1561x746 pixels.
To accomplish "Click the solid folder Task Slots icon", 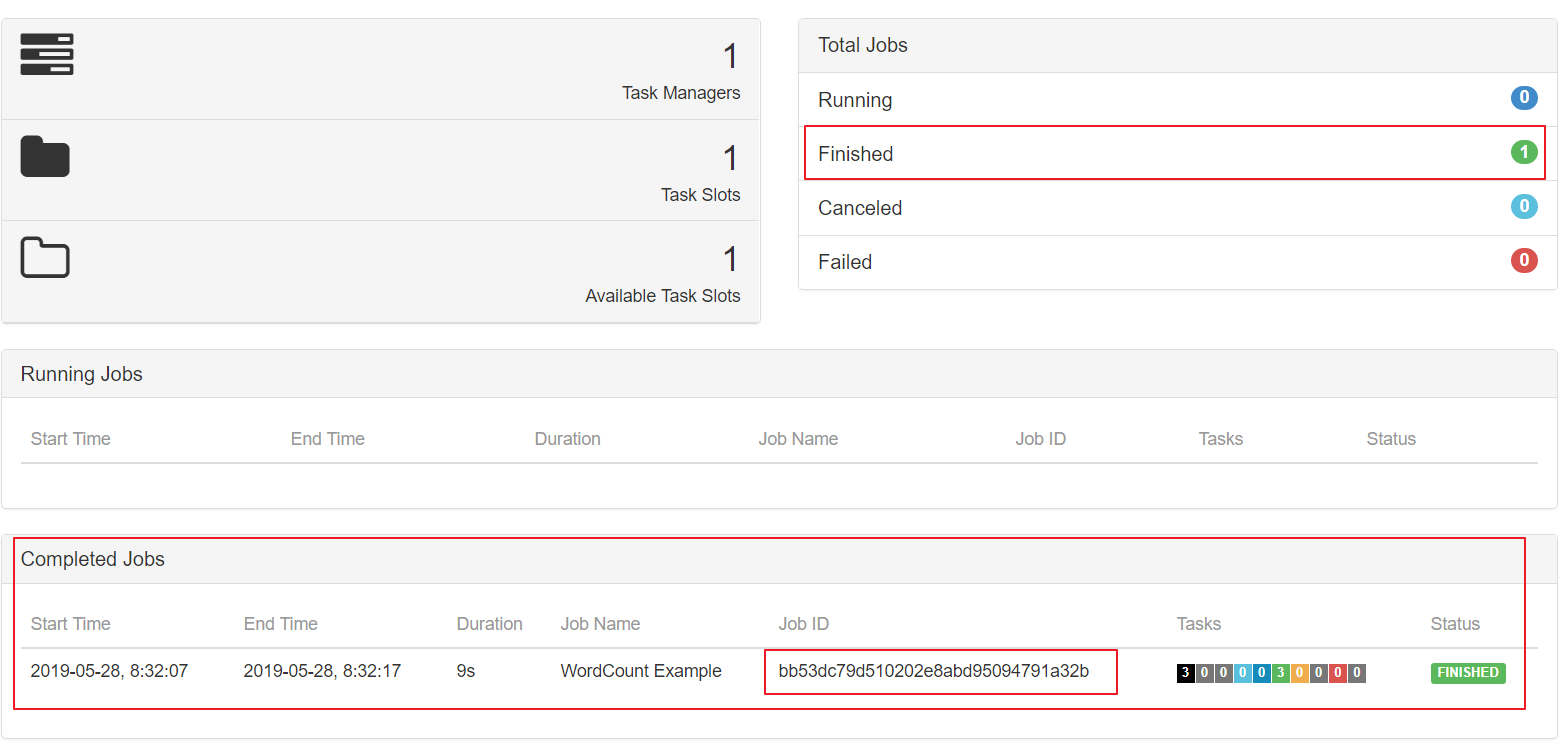I will coord(45,157).
